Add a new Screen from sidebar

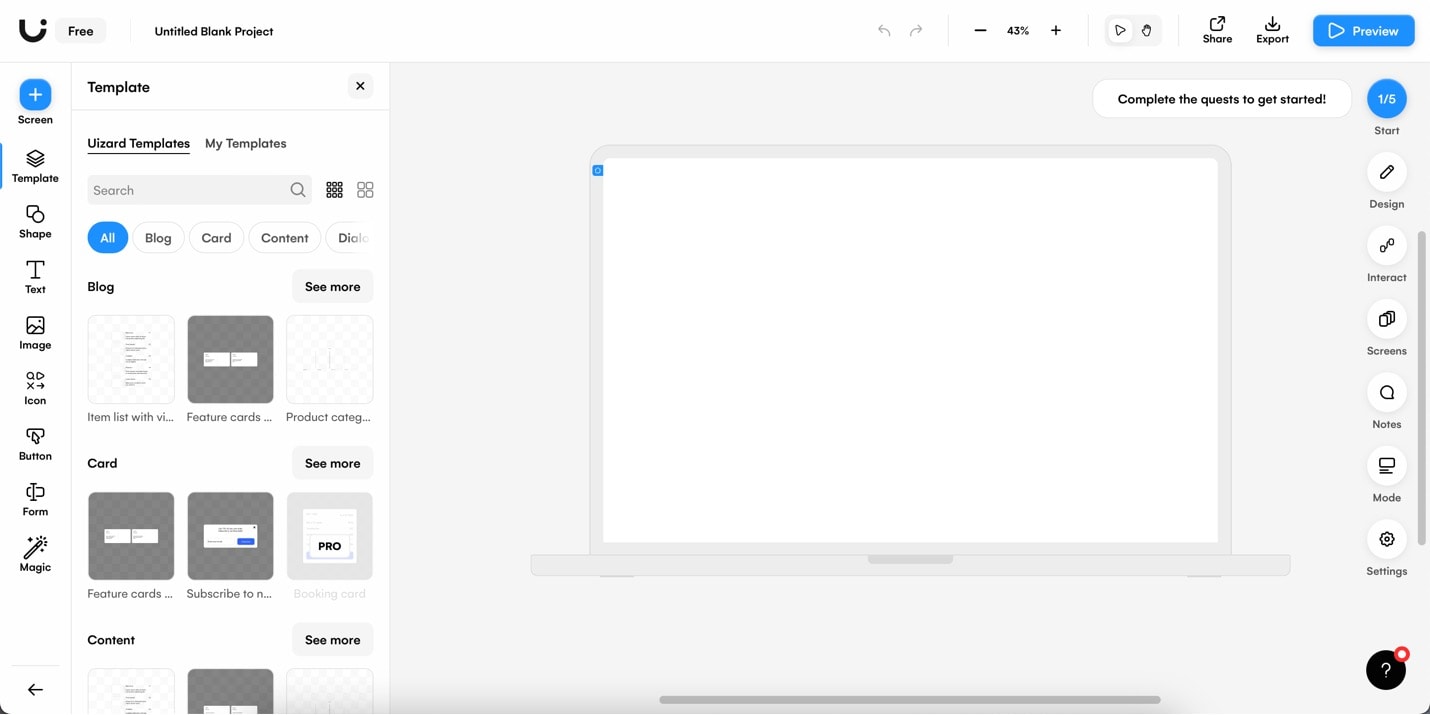click(x=35, y=102)
